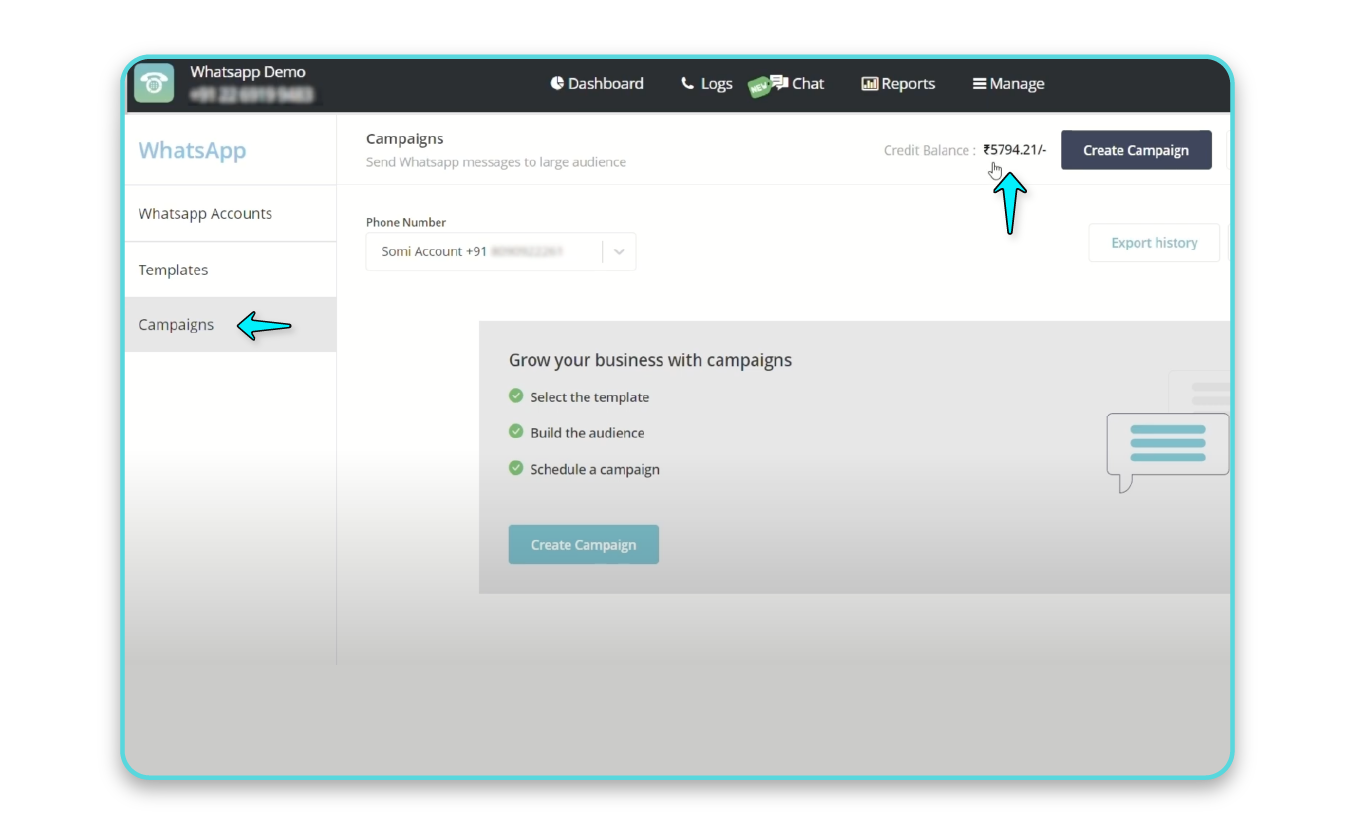Click the Export history button
1355x834 pixels.
coord(1153,242)
